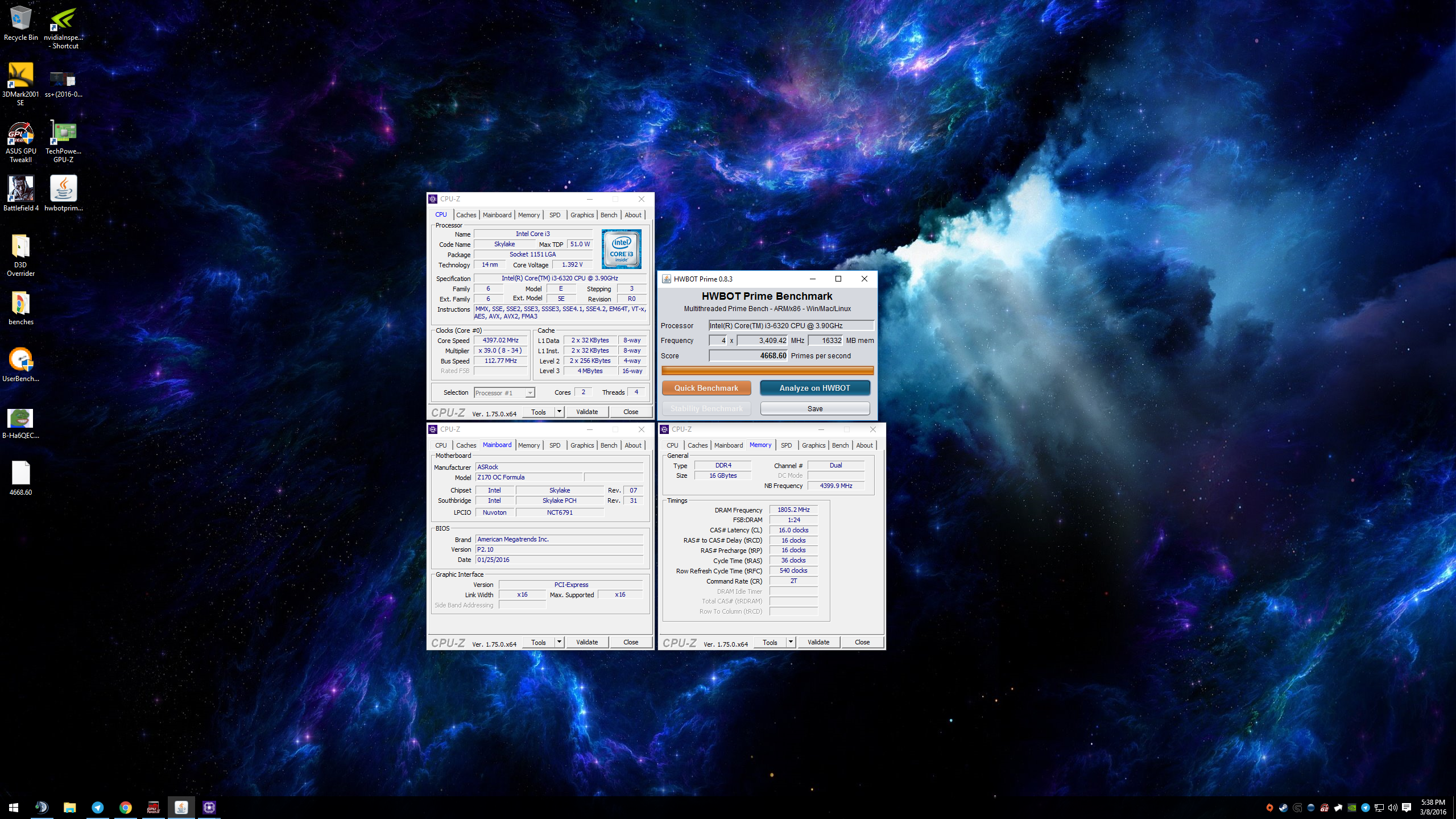Click the HWBOT Prime score field 4668.60
Image resolution: width=1456 pixels, height=819 pixels.
point(748,355)
